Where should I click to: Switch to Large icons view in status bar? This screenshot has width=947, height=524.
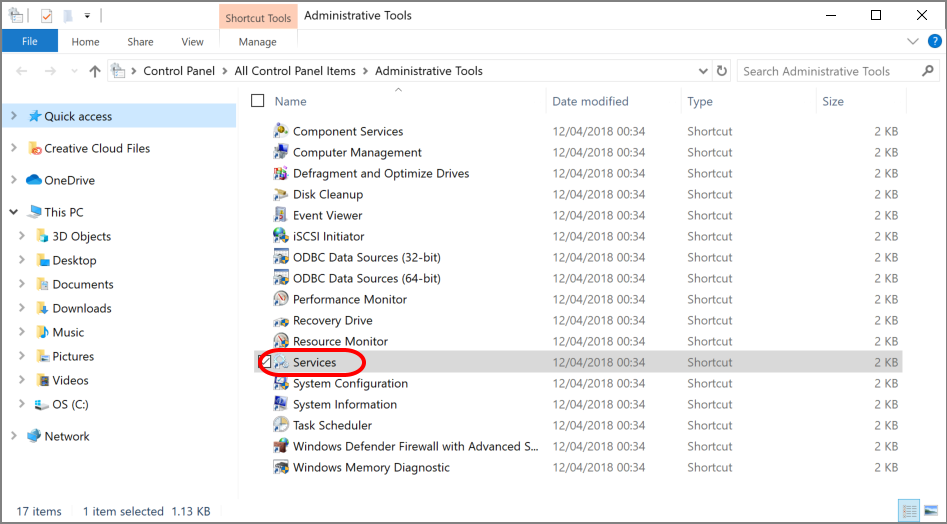click(931, 511)
